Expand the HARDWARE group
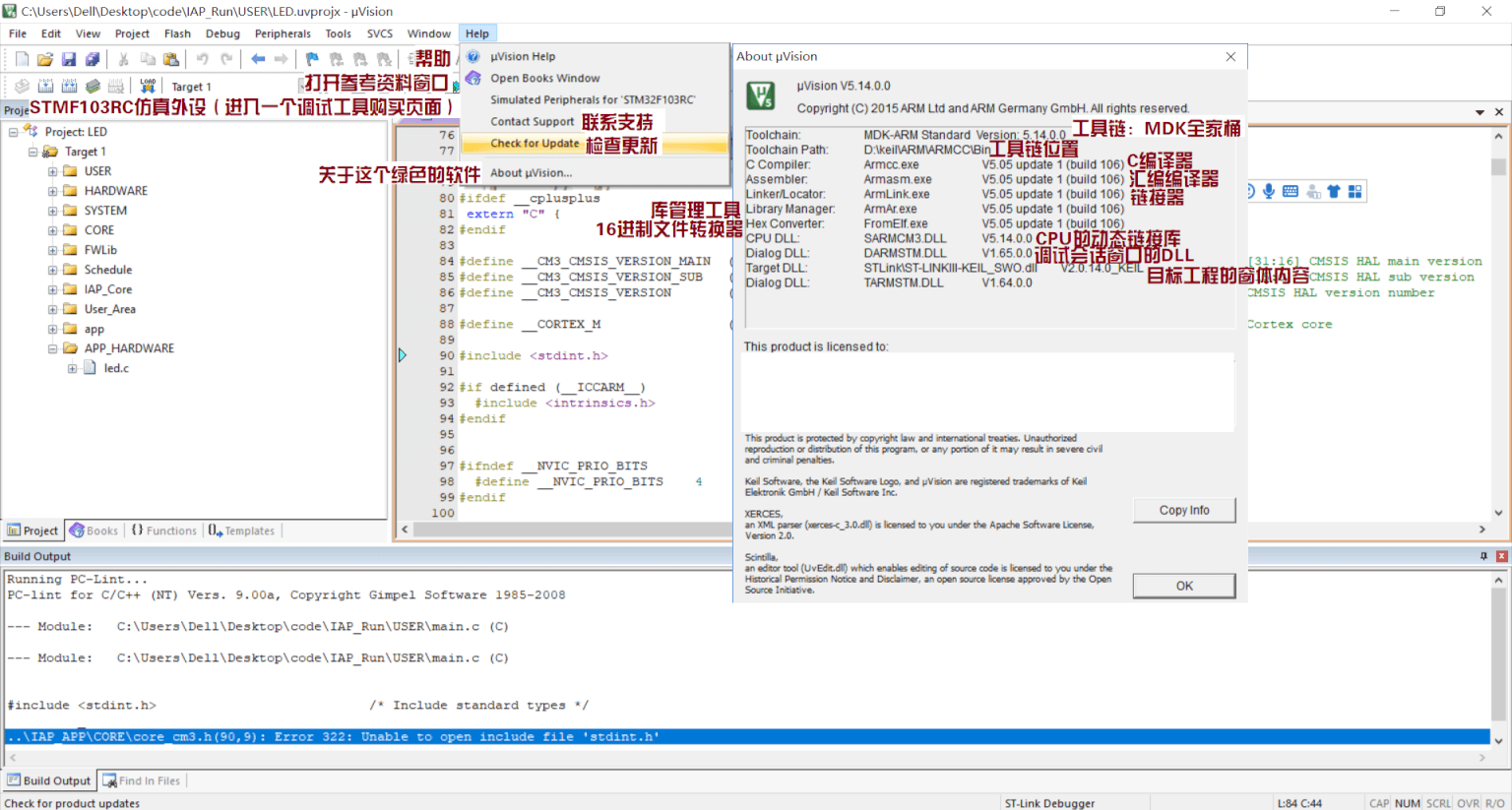This screenshot has height=810, width=1512. pos(52,191)
